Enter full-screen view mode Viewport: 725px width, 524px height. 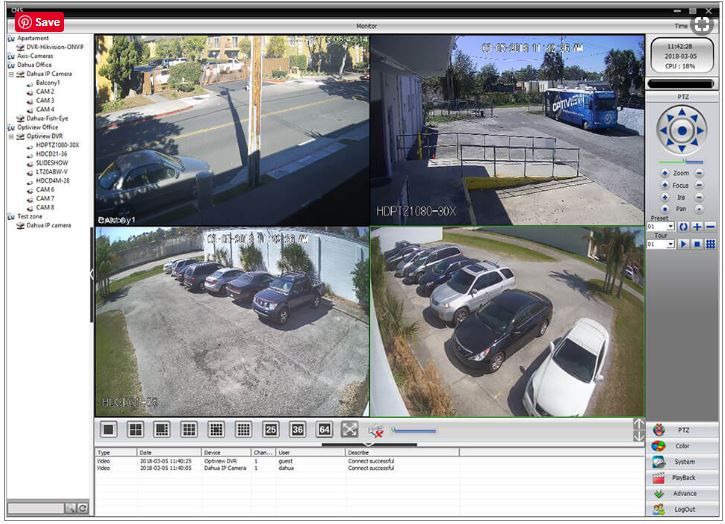(x=350, y=429)
